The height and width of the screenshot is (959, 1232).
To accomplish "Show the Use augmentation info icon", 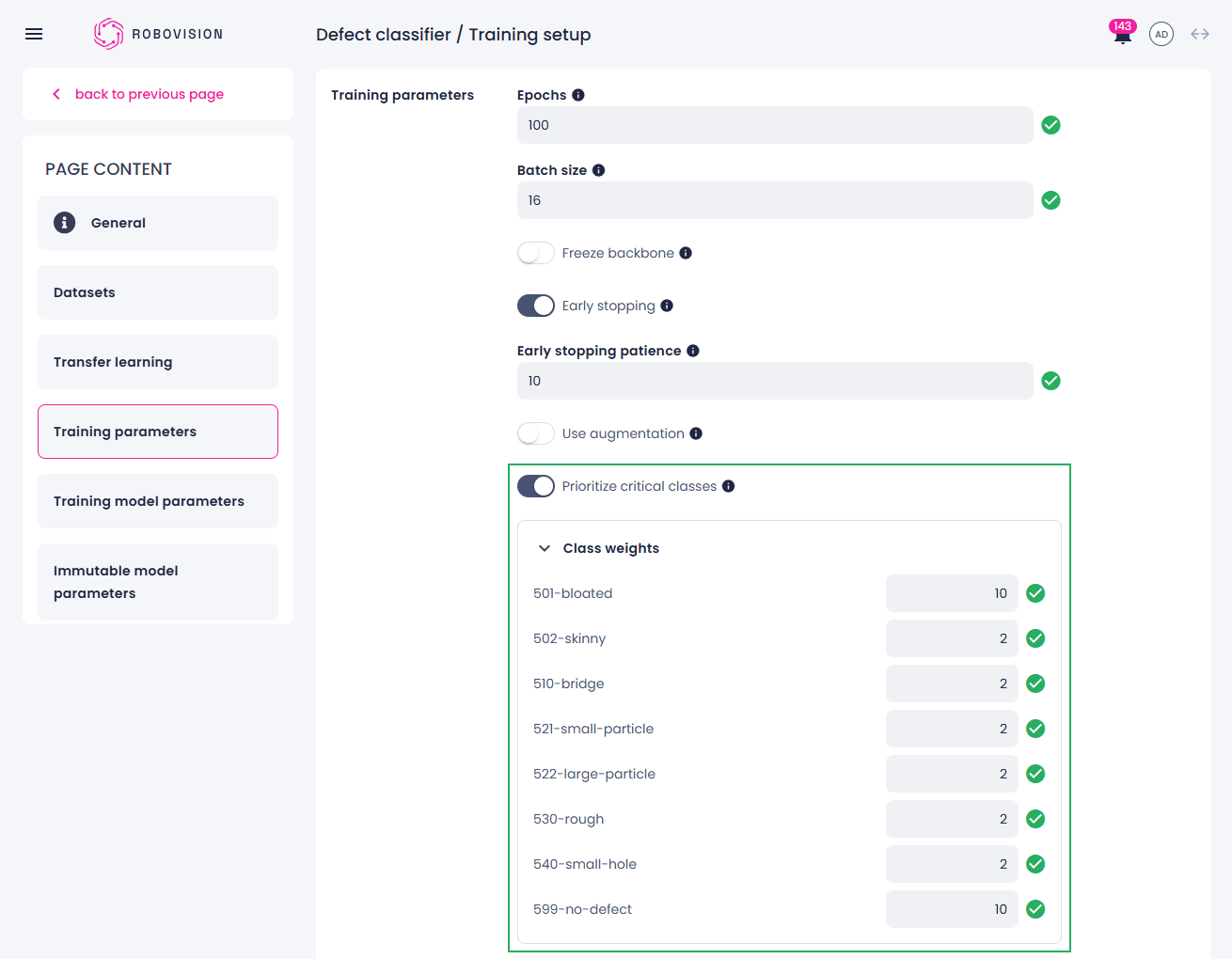I will tap(696, 433).
